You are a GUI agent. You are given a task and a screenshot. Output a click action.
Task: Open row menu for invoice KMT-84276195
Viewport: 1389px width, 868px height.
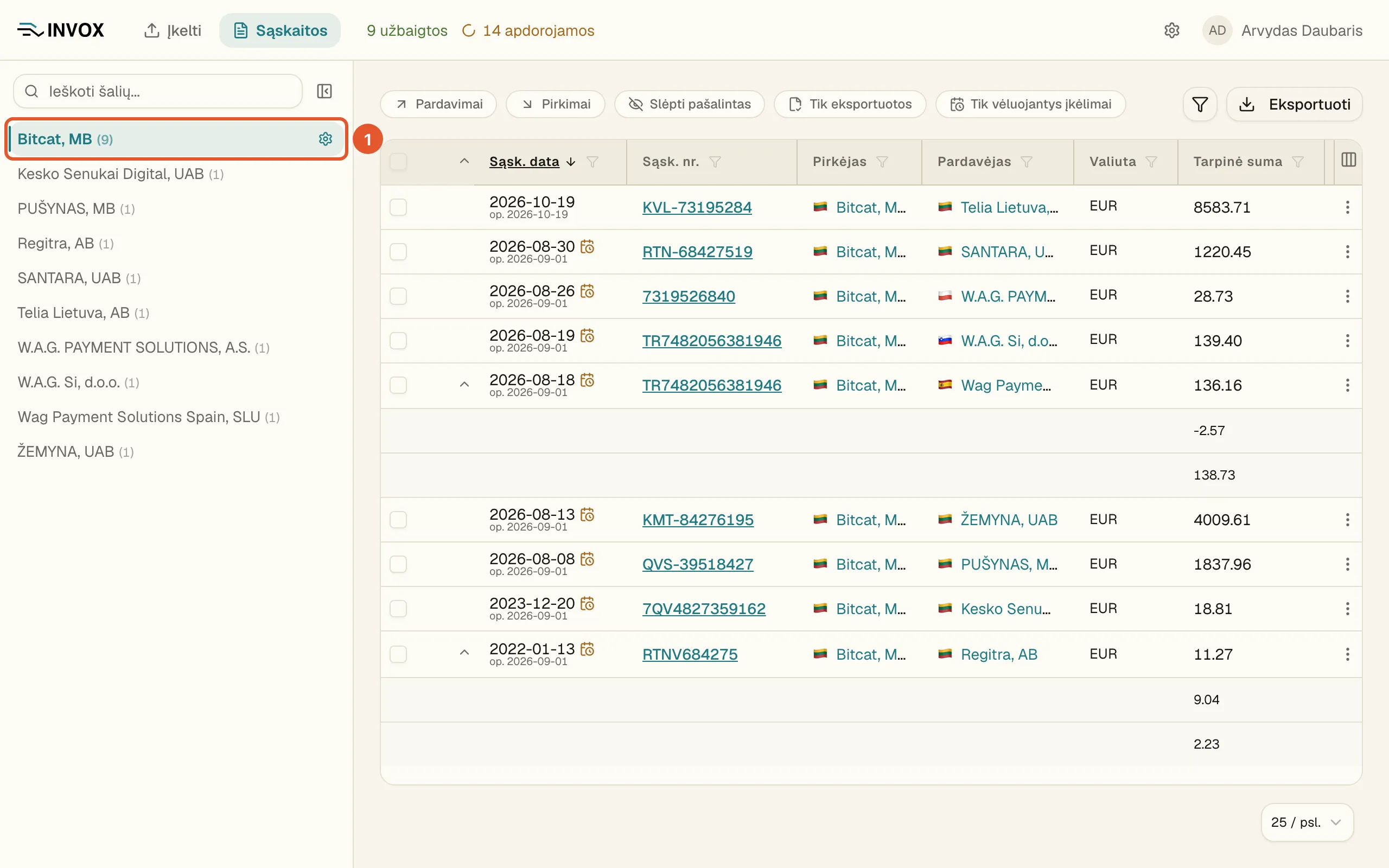click(1347, 520)
